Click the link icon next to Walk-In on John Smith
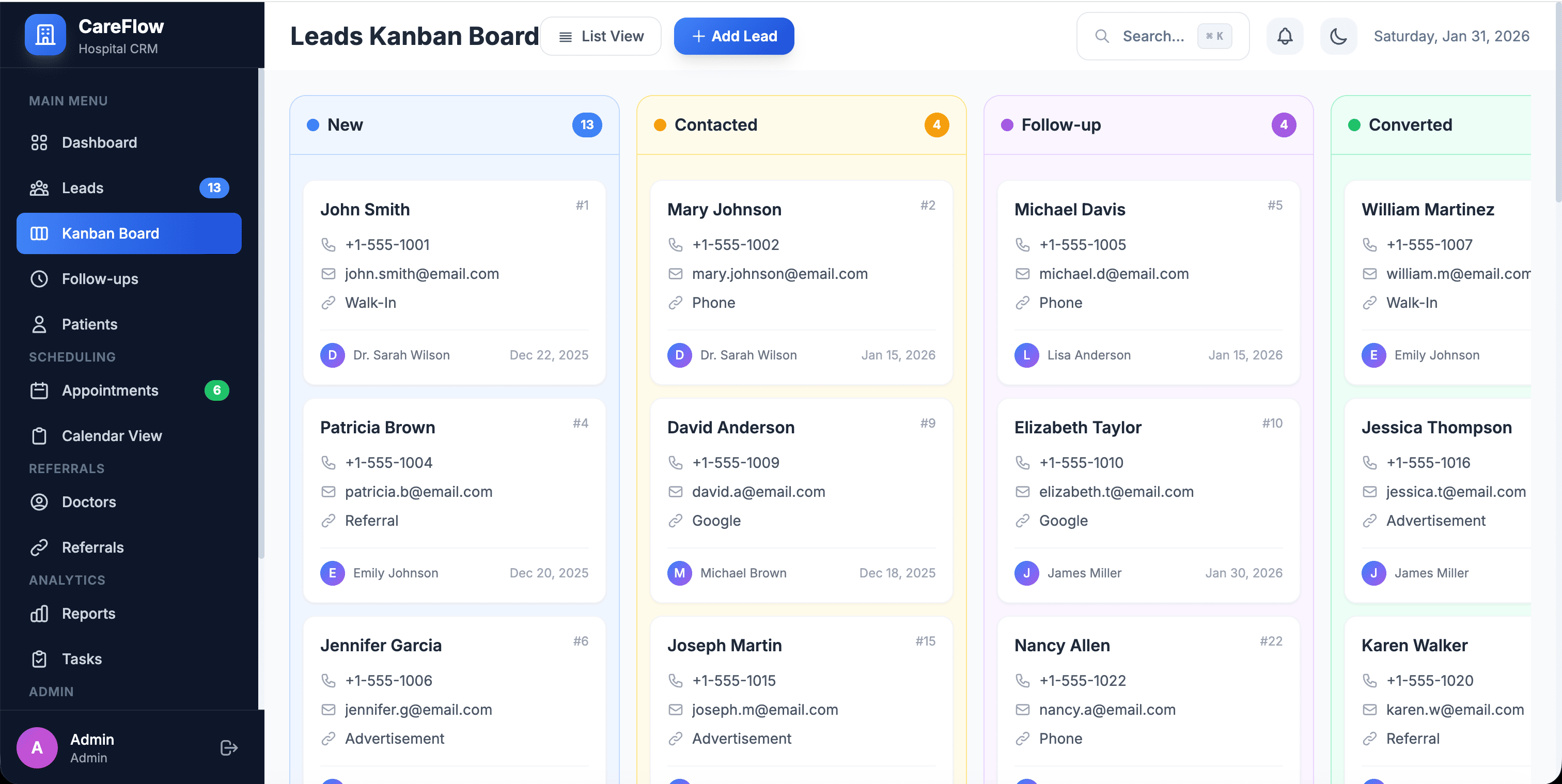 pyautogui.click(x=328, y=303)
